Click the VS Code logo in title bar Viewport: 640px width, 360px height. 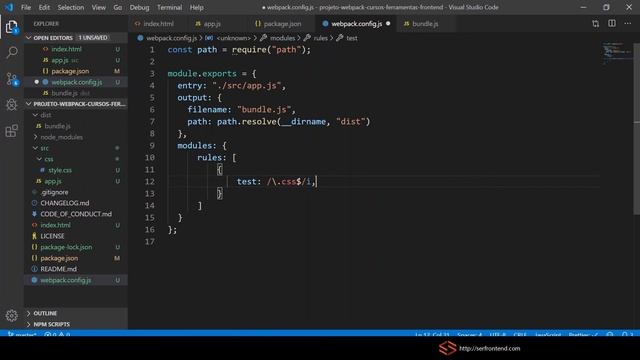(x=9, y=7)
